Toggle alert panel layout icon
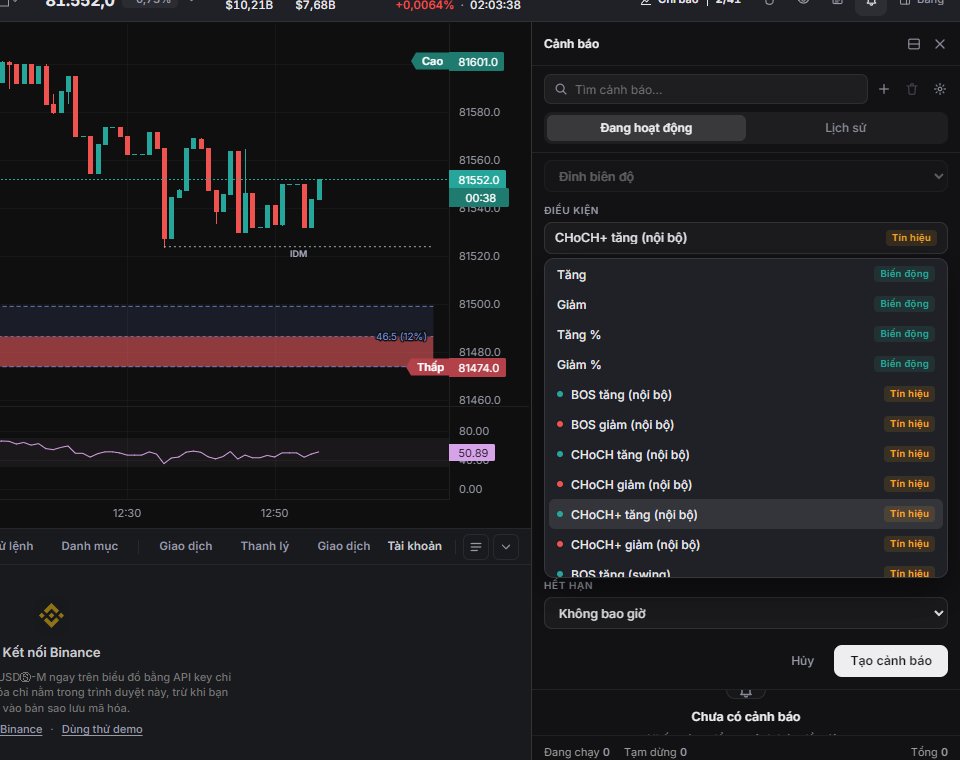This screenshot has height=760, width=960. click(x=913, y=44)
